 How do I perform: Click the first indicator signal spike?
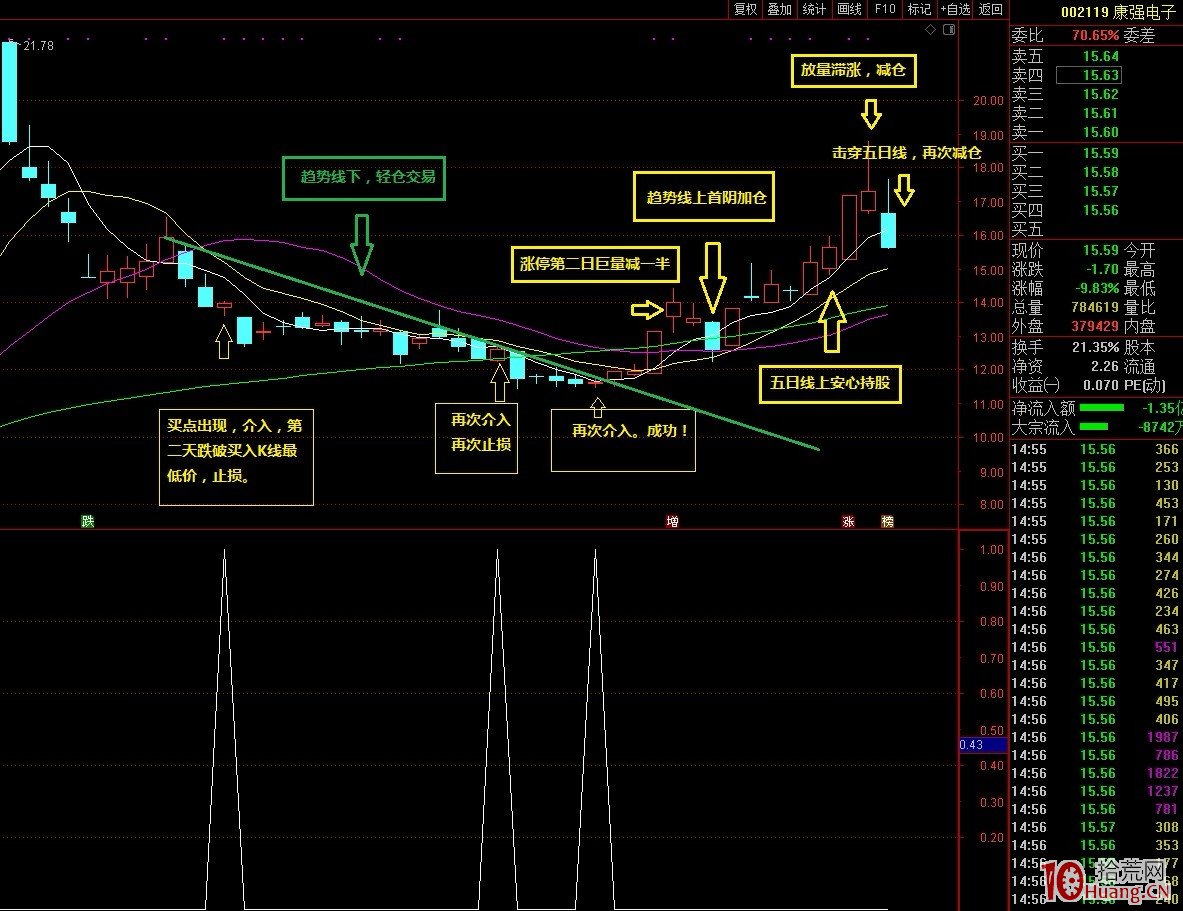[224, 728]
